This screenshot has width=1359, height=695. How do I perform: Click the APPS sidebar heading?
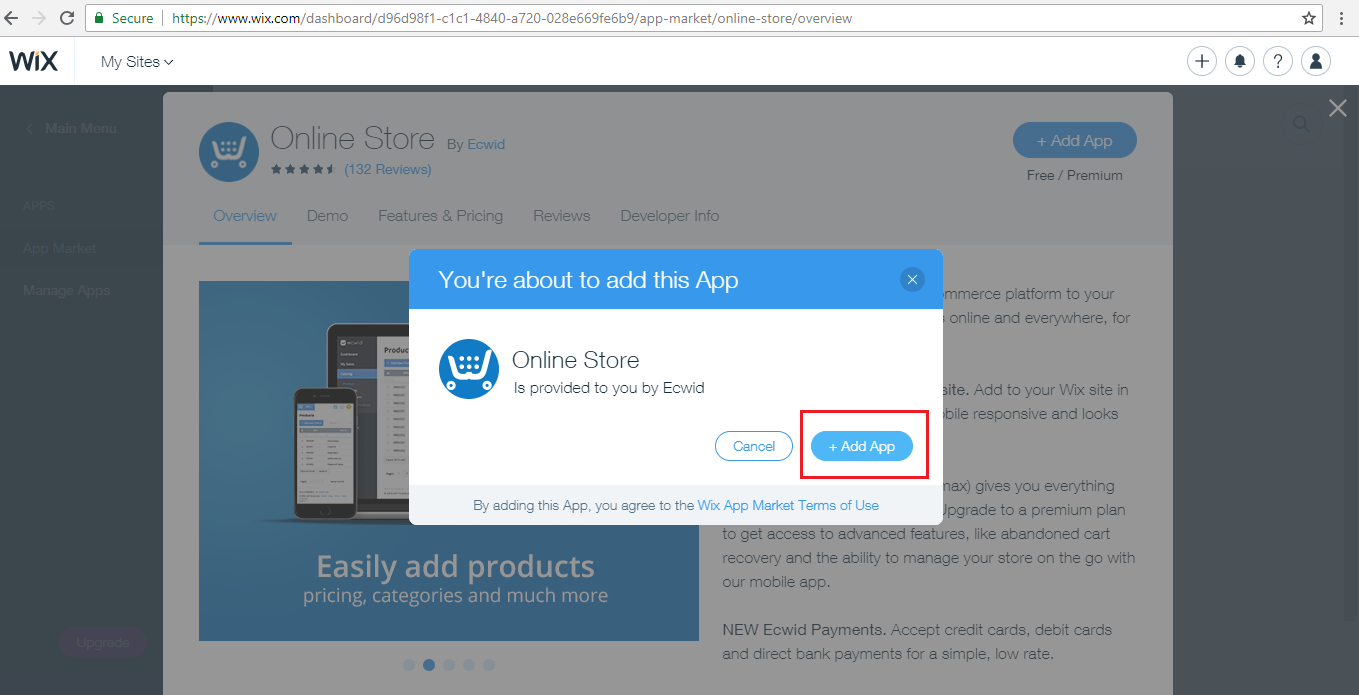click(x=39, y=206)
